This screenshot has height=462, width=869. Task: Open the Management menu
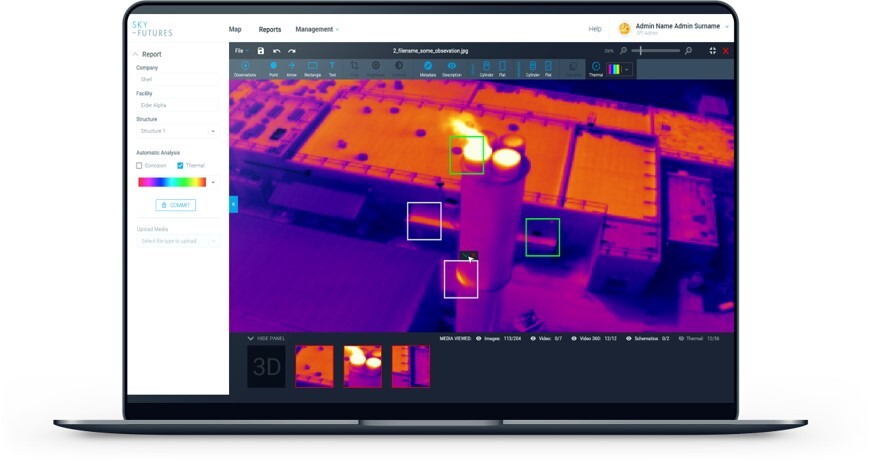click(x=316, y=29)
